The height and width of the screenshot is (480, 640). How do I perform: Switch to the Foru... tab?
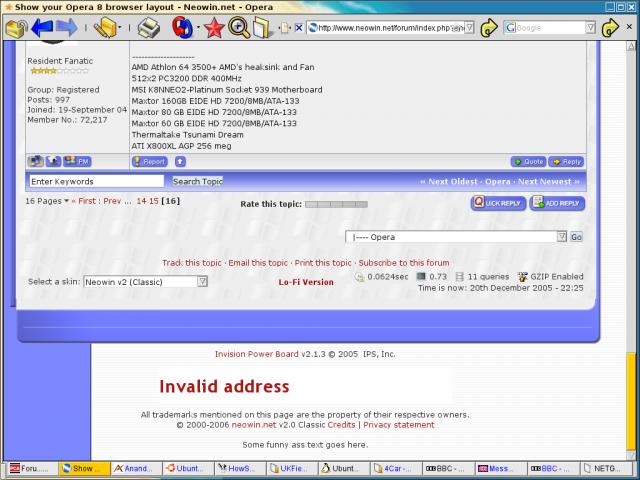coord(31,469)
